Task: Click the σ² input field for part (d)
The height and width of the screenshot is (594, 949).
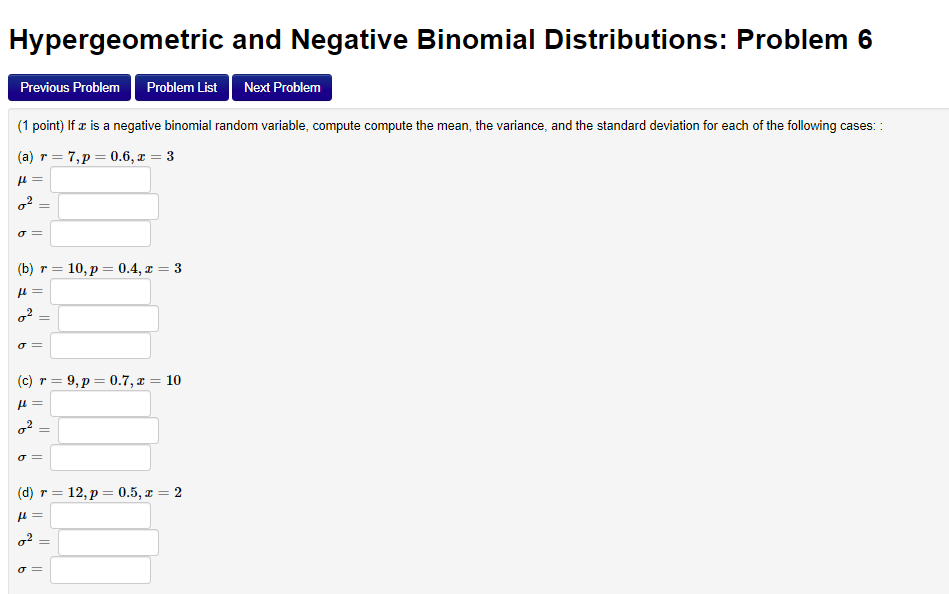Action: [x=107, y=542]
